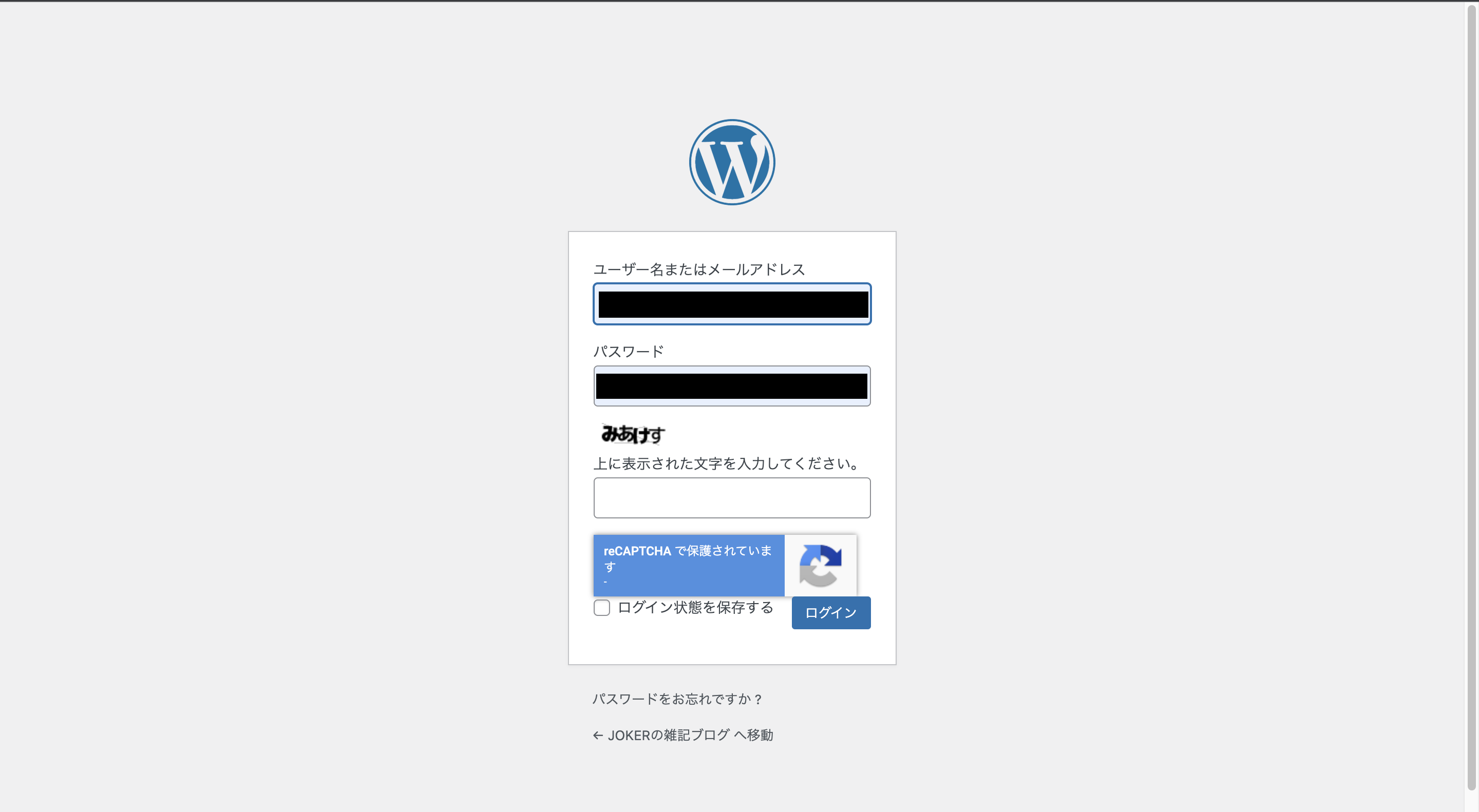Click the left arrow before JOKERの雑記ブログ
The image size is (1479, 812).
(x=598, y=735)
